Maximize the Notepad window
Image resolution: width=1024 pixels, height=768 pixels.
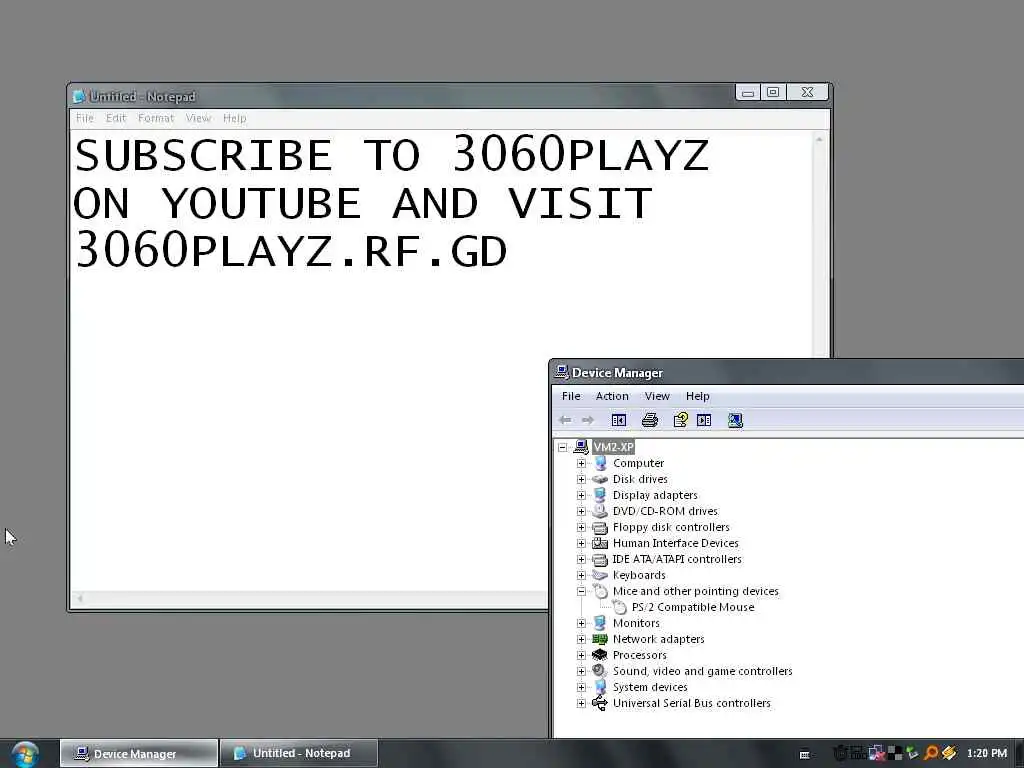773,93
